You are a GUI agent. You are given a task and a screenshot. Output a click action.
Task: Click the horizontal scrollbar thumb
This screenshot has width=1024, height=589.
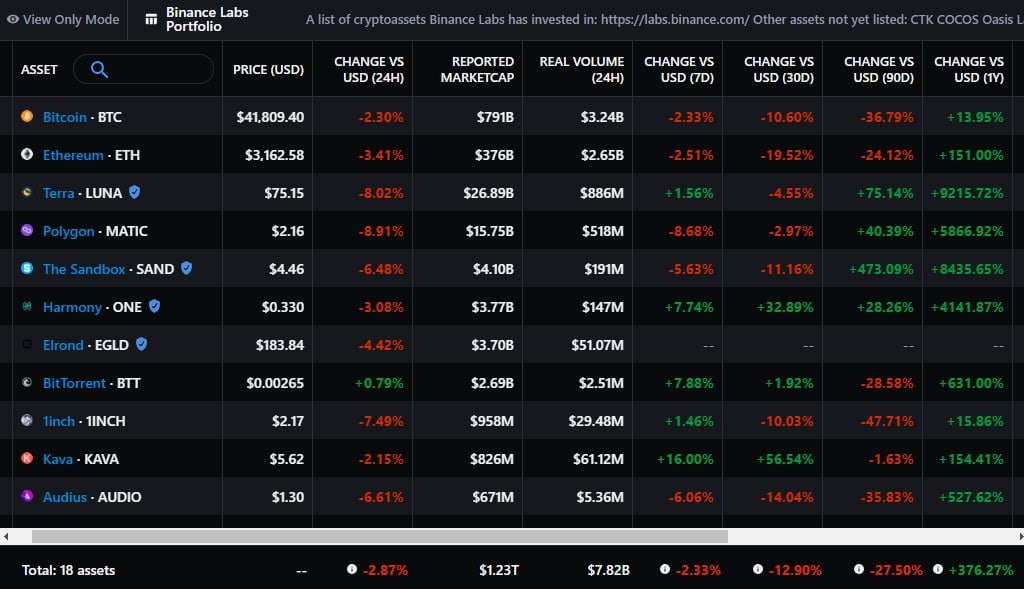(x=379, y=536)
